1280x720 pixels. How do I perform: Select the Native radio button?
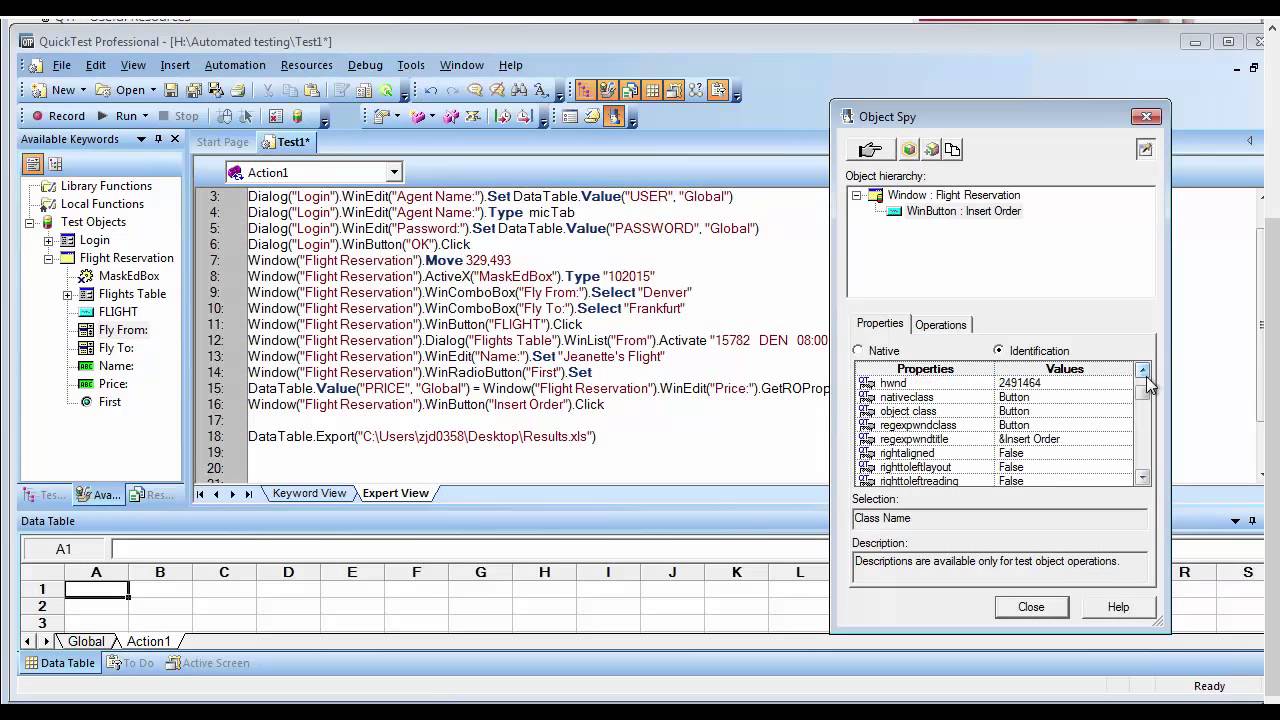tap(858, 350)
